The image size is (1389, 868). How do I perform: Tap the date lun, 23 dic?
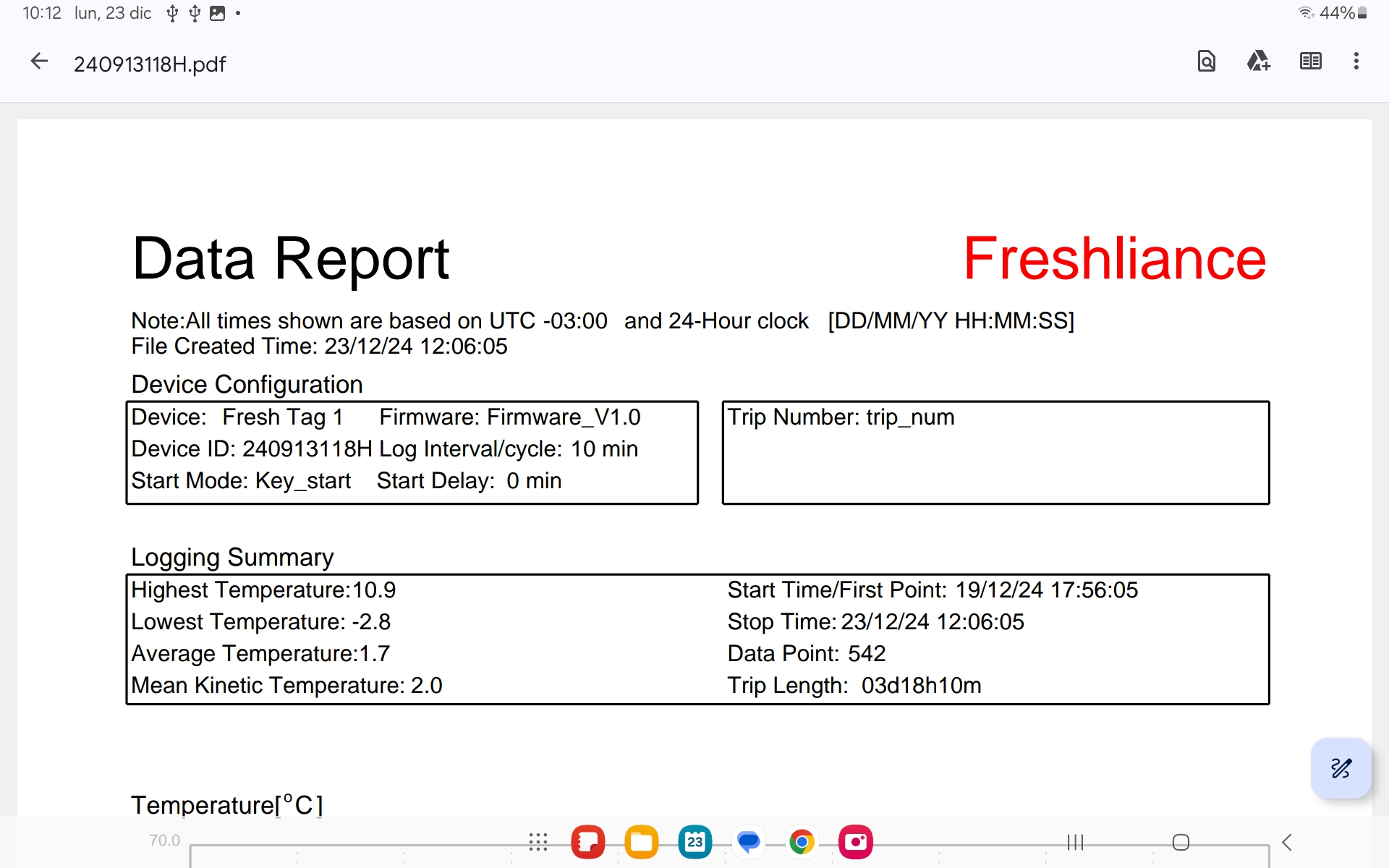113,13
